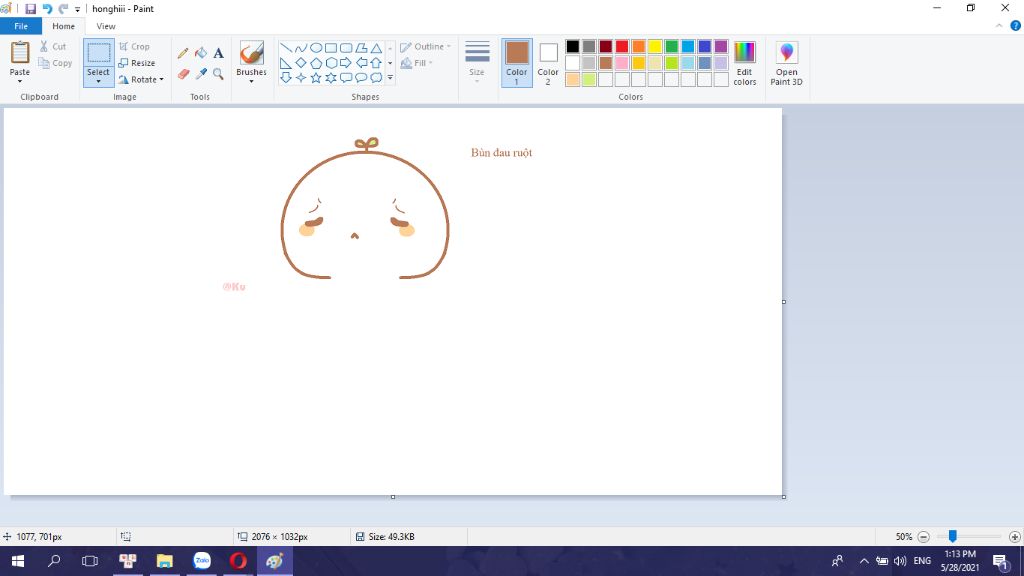Viewport: 1024px width, 576px height.
Task: Select the Magnifier tool
Action: click(218, 74)
